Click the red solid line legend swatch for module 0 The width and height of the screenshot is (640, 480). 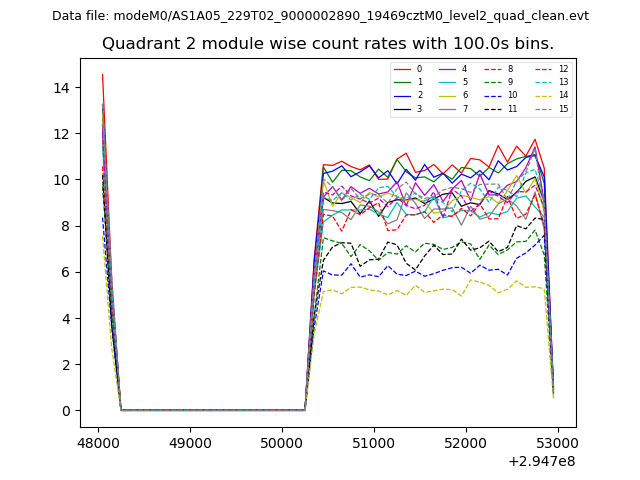403,69
